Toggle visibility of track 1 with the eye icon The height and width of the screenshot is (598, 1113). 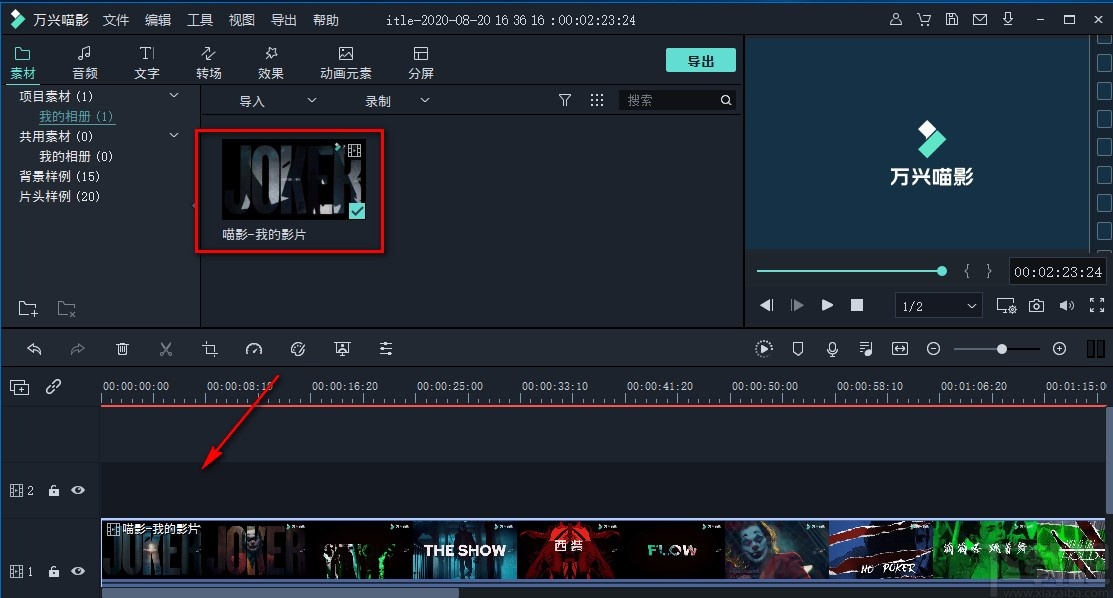[x=77, y=571]
